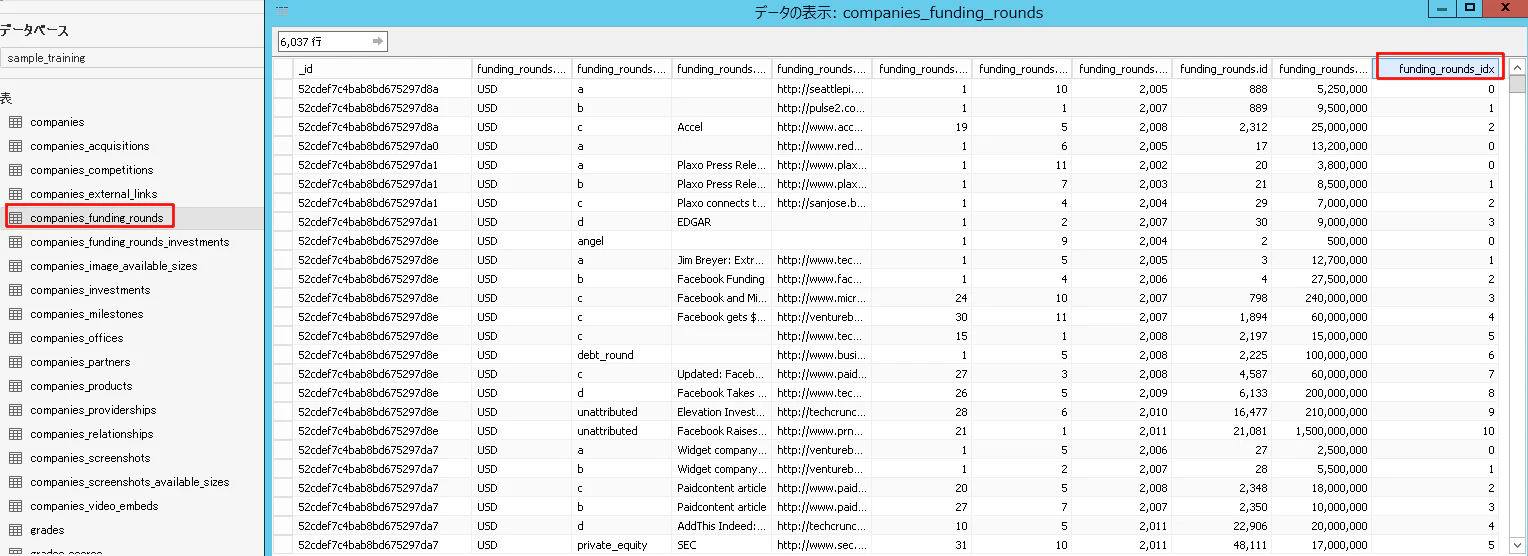The image size is (1528, 556).
Task: Click the scroll-up arrow of the data grid
Action: 1517,67
